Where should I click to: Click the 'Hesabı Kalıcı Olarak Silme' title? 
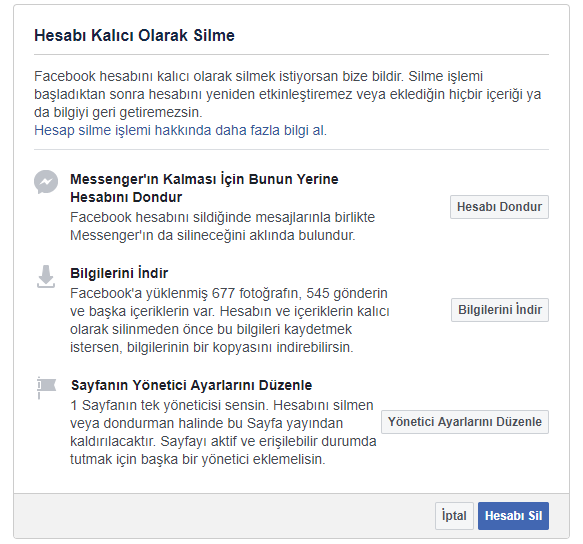coord(134,36)
